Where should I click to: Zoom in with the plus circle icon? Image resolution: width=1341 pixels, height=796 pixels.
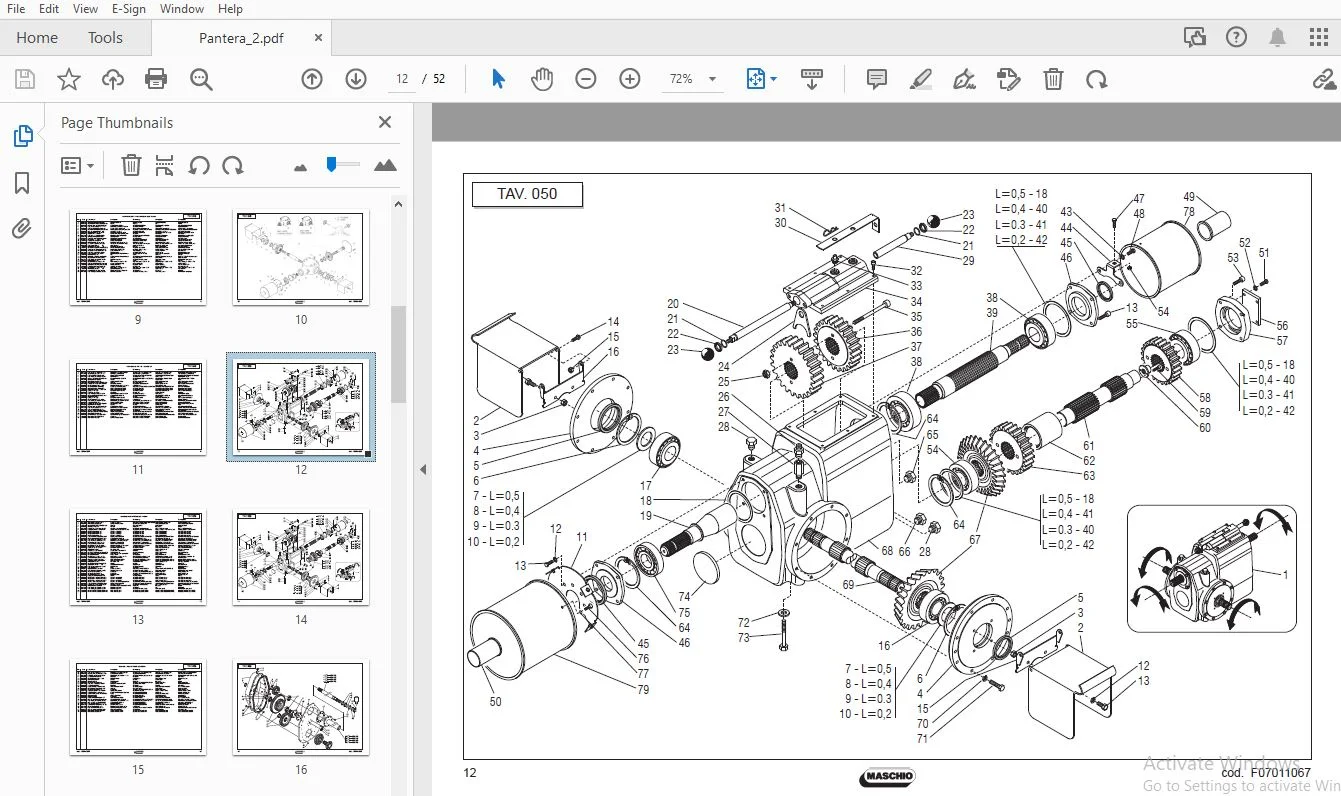(630, 79)
